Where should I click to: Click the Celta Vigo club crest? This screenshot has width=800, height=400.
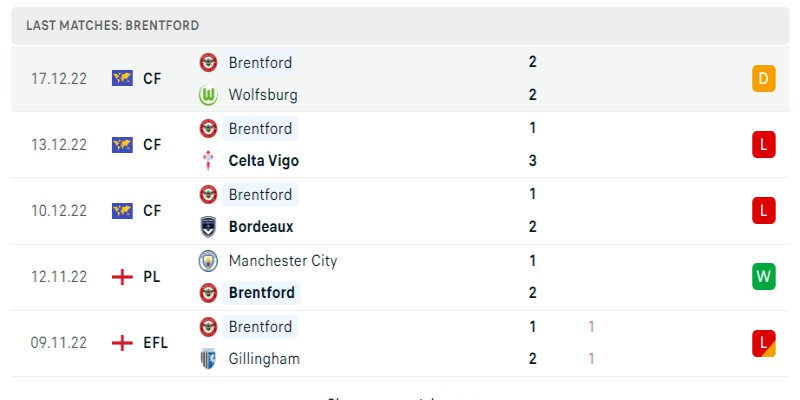click(208, 161)
